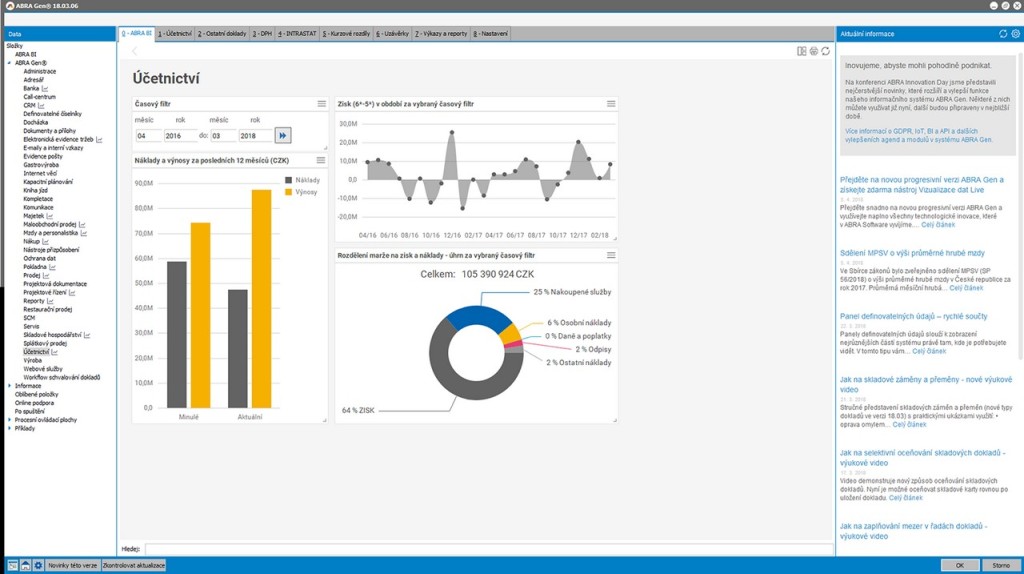Open the Zisk chart panel hamburger menu
This screenshot has height=574, width=1024.
pos(611,103)
